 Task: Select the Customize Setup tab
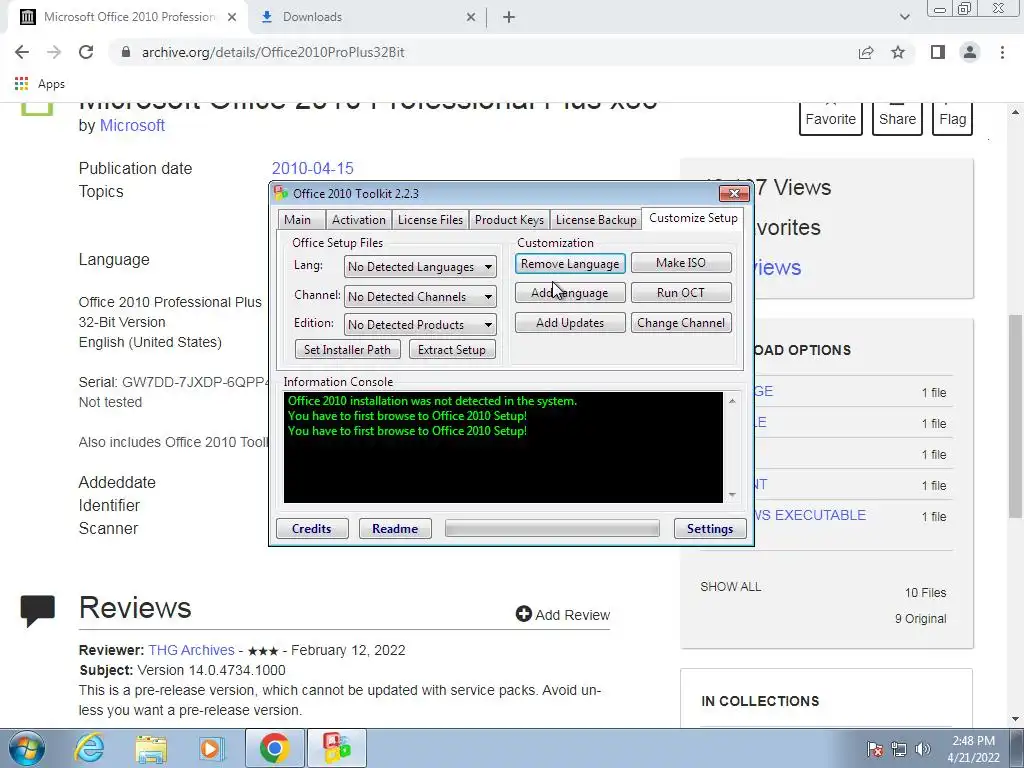coord(693,218)
